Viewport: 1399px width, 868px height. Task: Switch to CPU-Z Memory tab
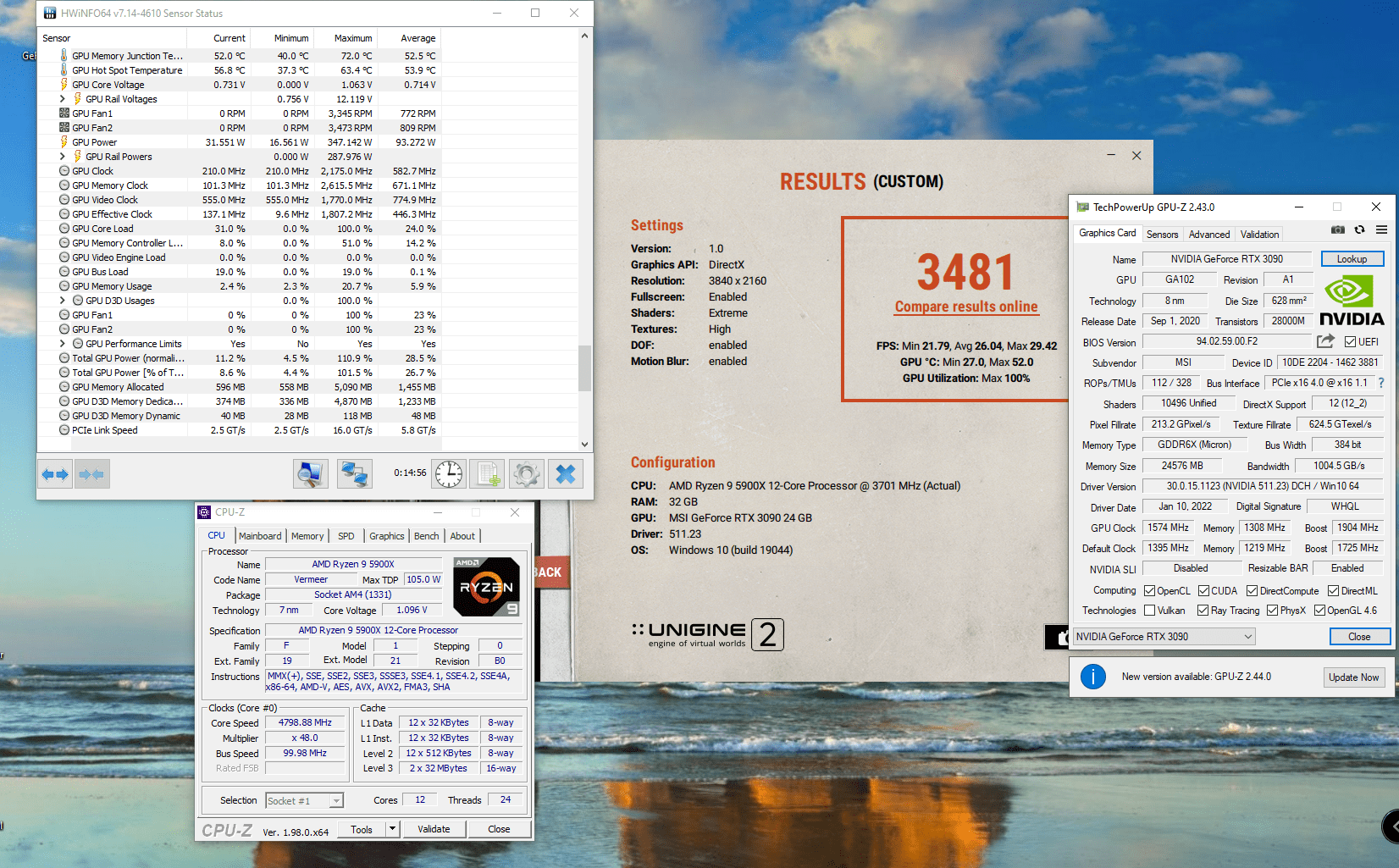pos(307,536)
